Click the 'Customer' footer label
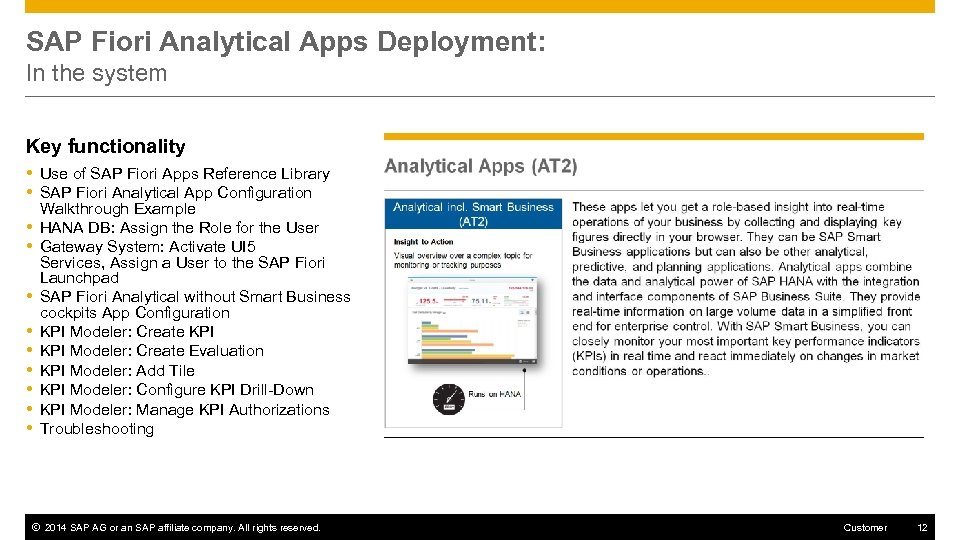Screen dimensions: 960x540 (x=864, y=528)
